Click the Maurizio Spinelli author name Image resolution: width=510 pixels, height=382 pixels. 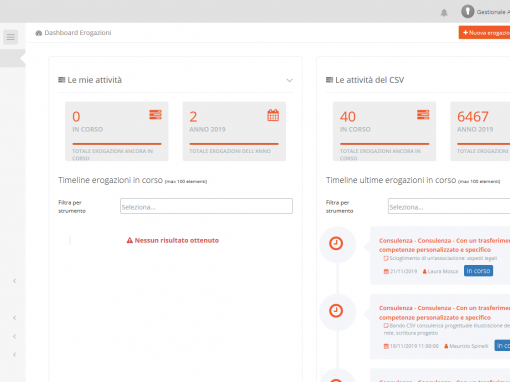pyautogui.click(x=469, y=346)
